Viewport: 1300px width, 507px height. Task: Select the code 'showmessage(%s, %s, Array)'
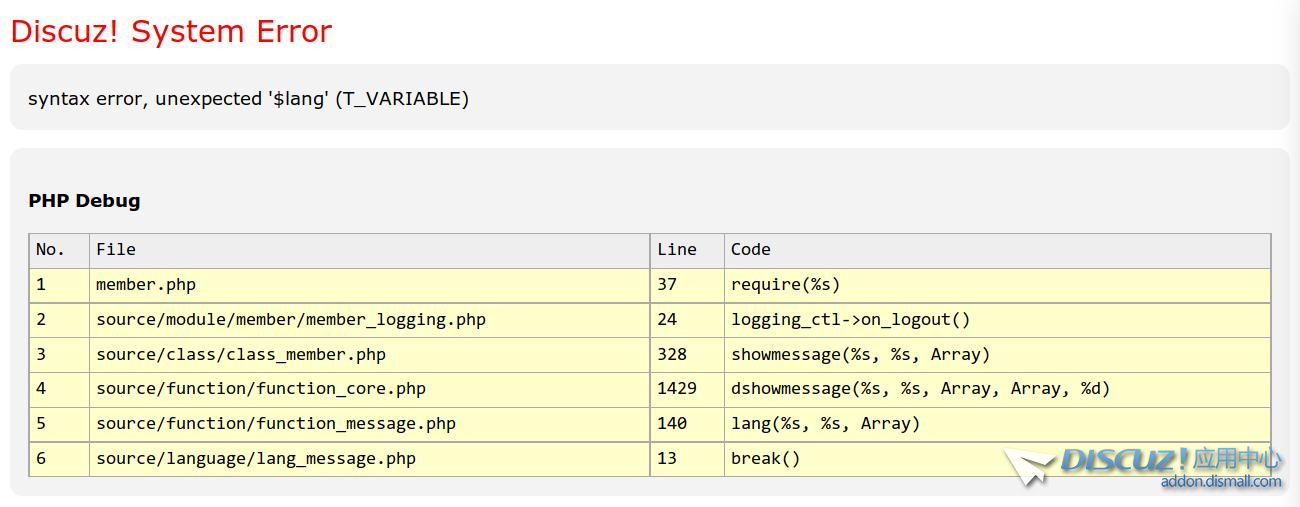click(x=861, y=355)
